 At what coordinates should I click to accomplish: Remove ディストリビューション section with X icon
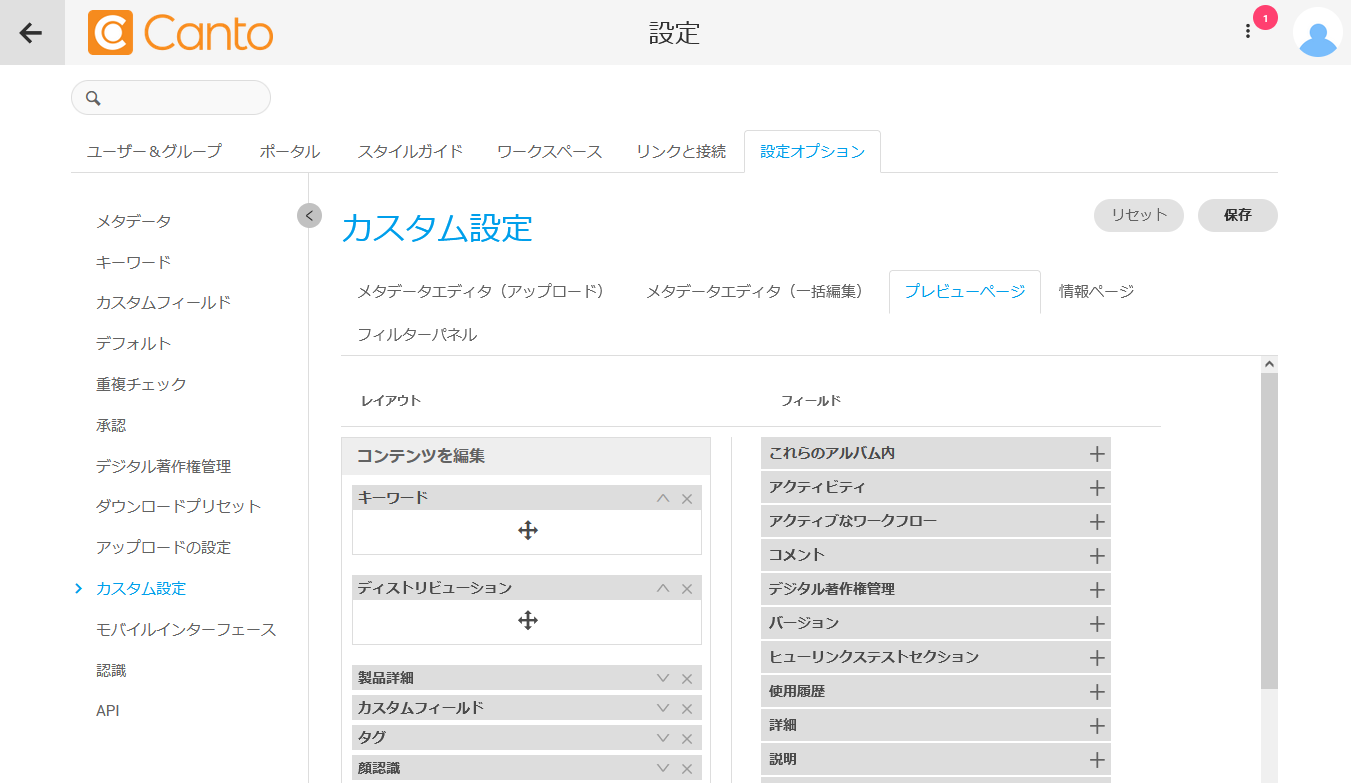tap(687, 589)
